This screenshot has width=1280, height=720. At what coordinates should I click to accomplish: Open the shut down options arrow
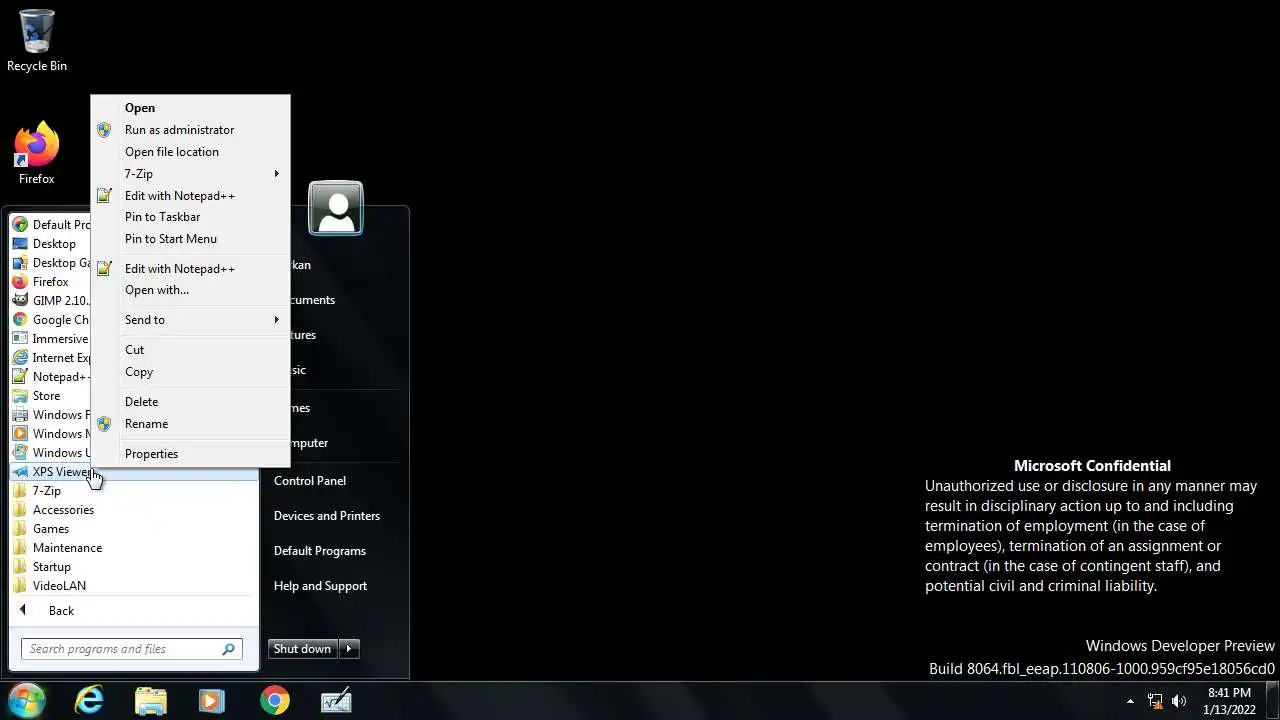pyautogui.click(x=349, y=649)
